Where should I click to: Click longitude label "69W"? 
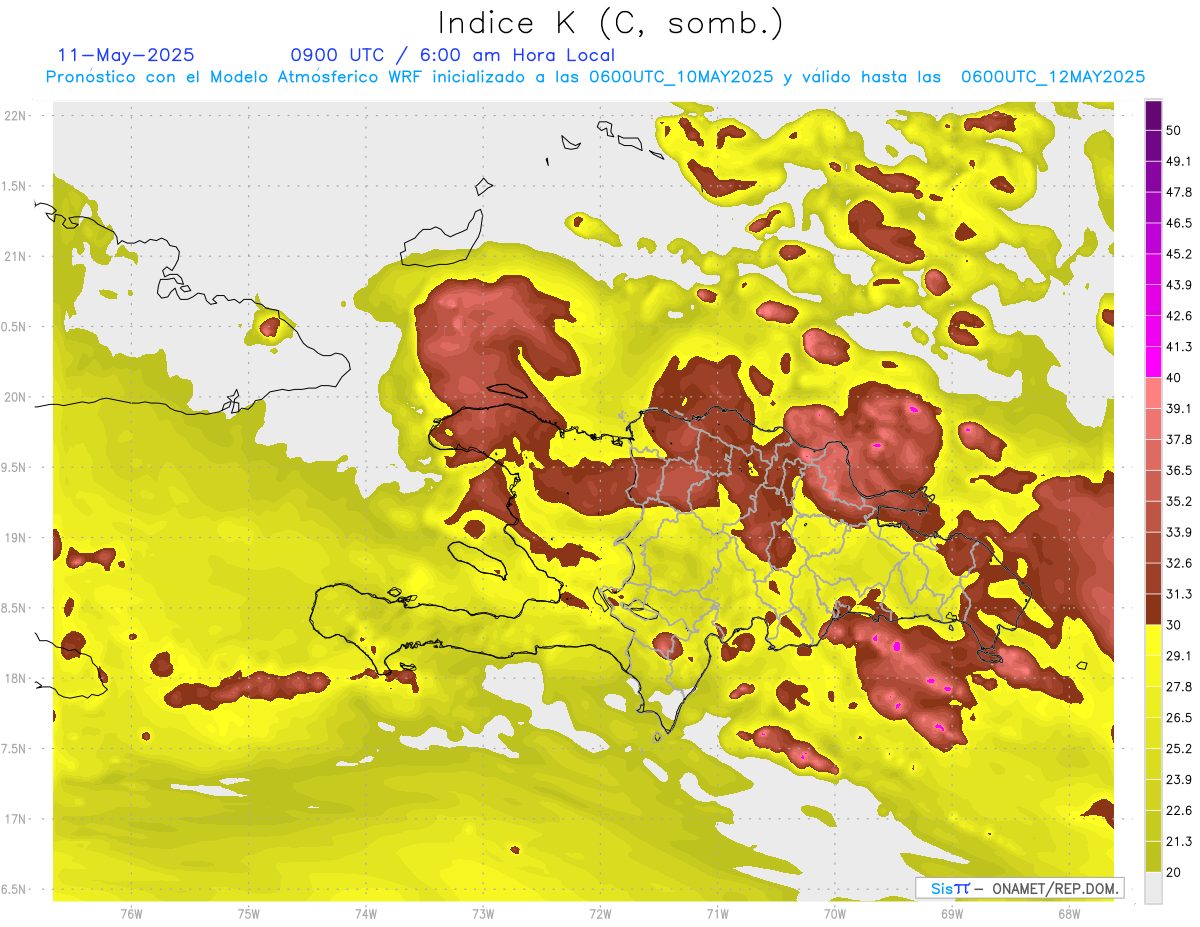point(952,913)
